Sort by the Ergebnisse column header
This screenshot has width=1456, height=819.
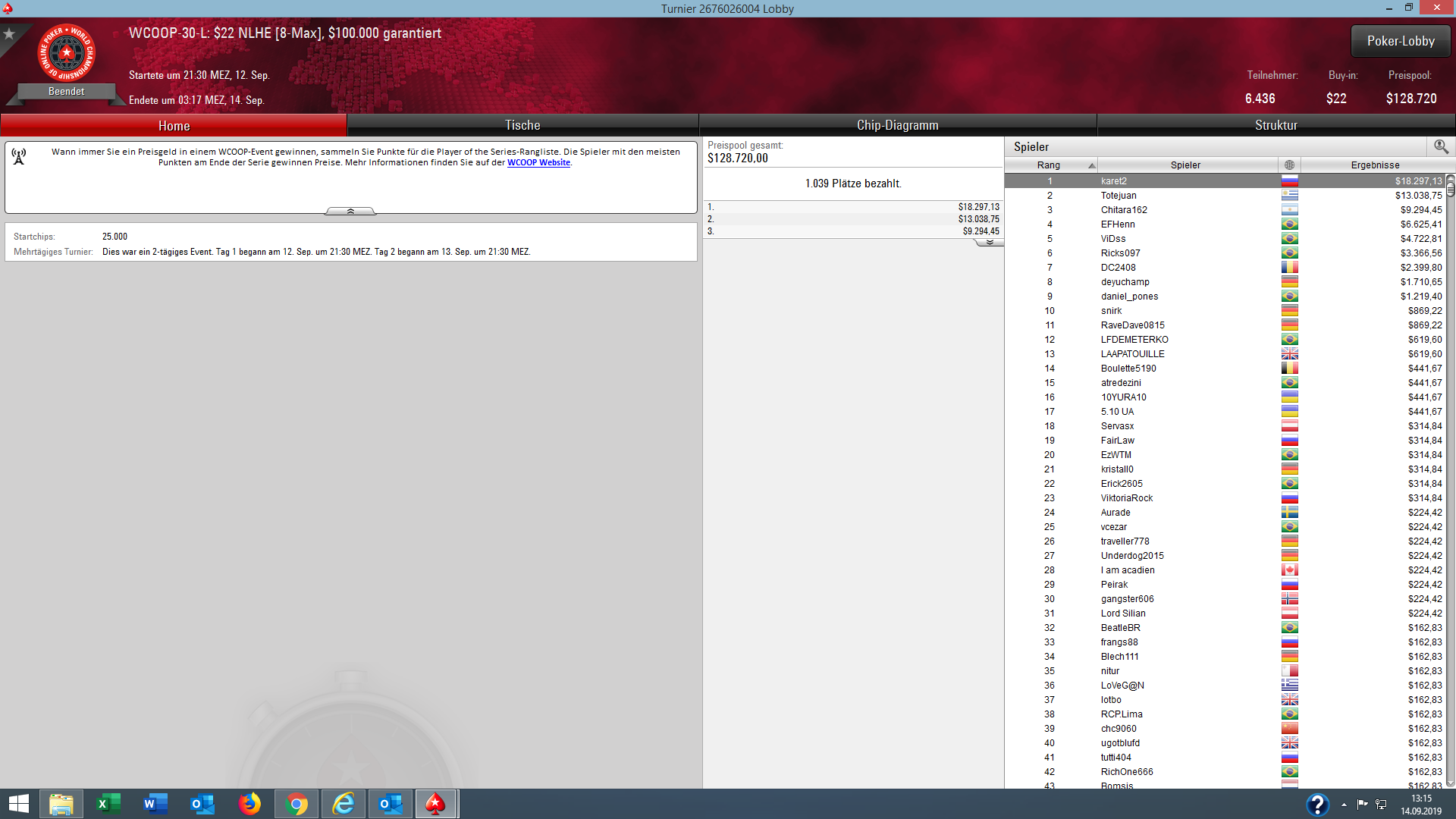pyautogui.click(x=1374, y=165)
